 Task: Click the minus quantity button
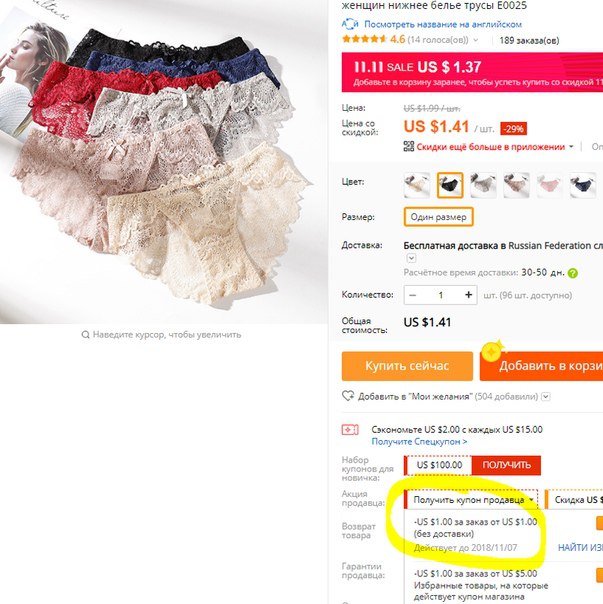tap(412, 295)
